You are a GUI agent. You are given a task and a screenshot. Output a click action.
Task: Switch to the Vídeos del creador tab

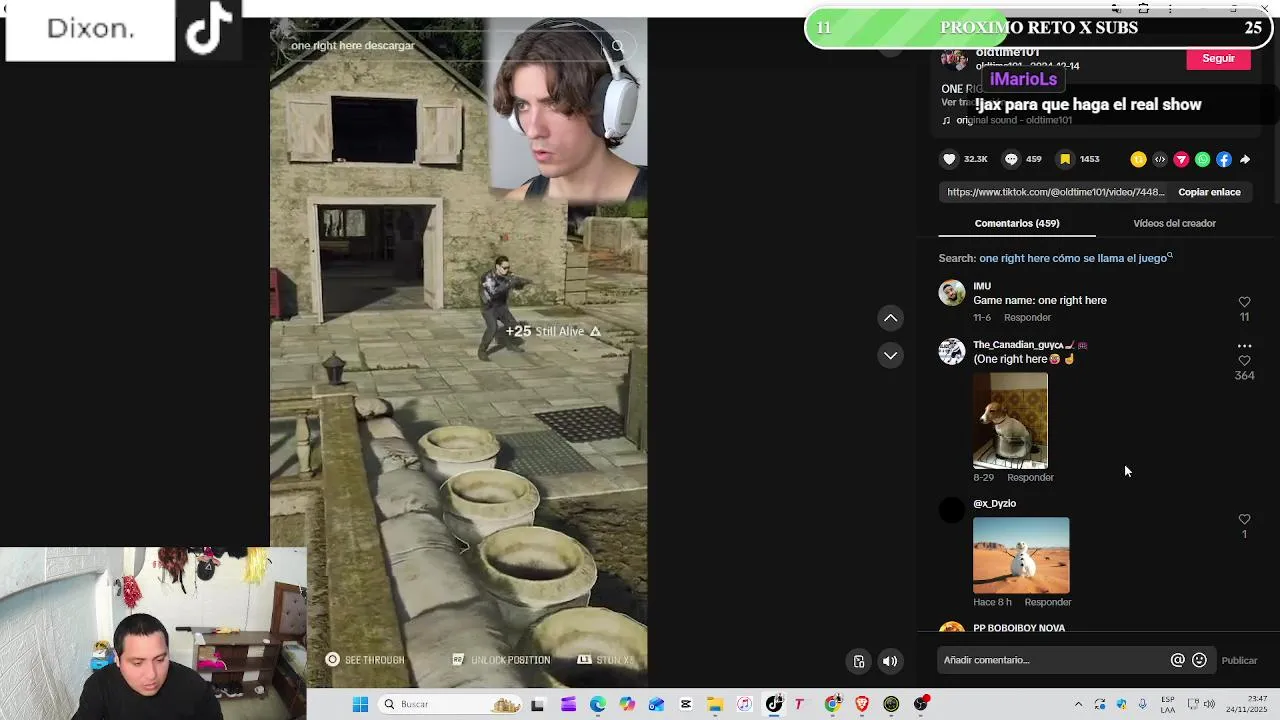(x=1174, y=223)
